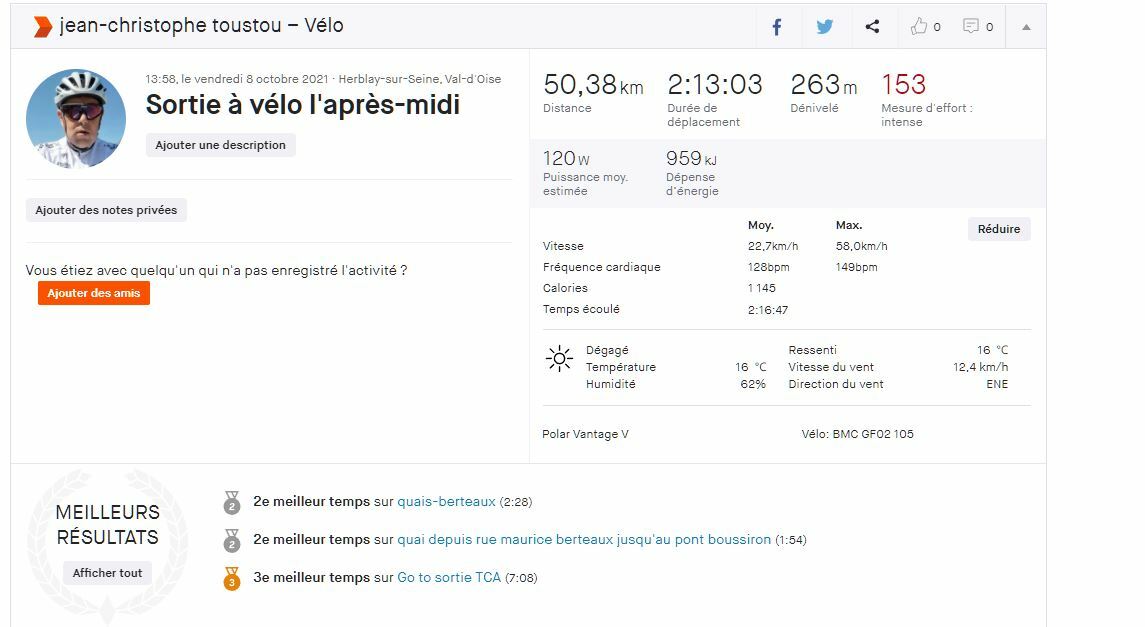Click the athlete profile photo
This screenshot has height=627, width=1145.
tap(76, 118)
